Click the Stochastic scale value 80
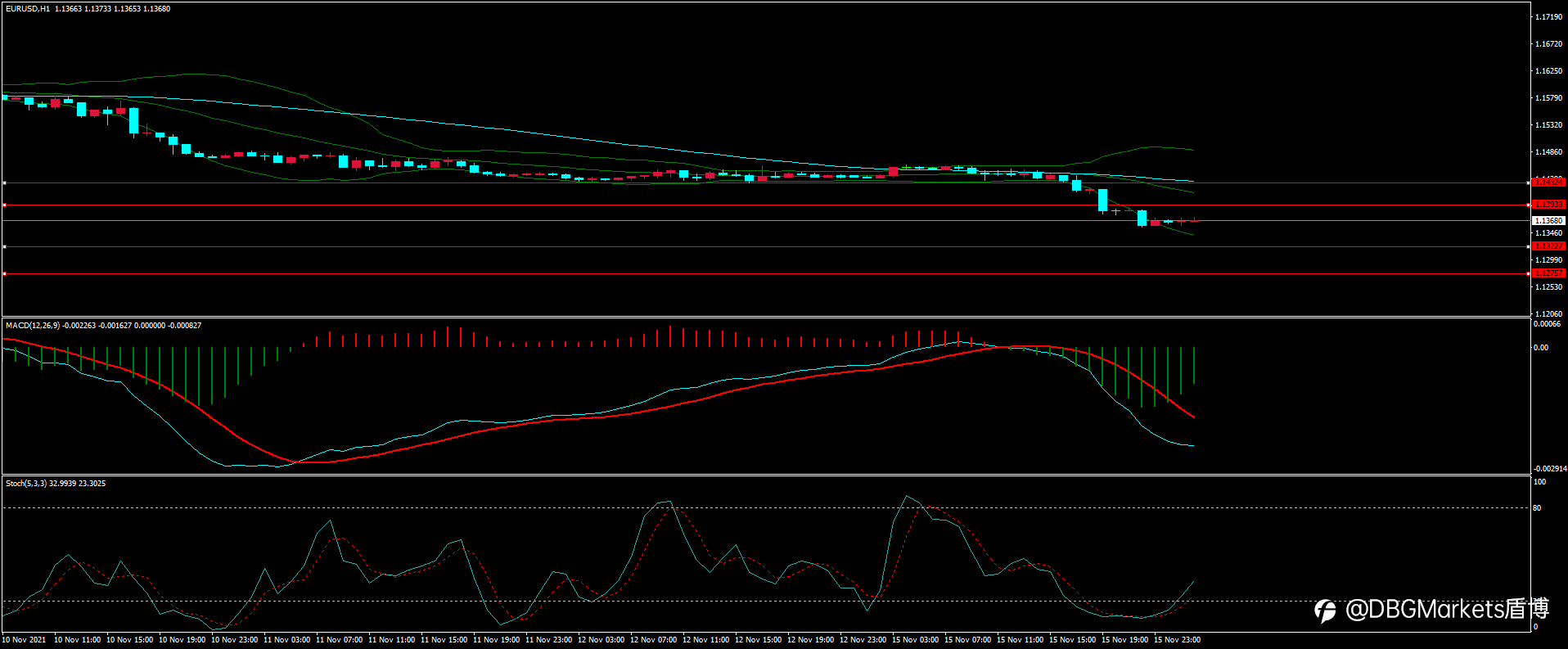 pyautogui.click(x=1537, y=508)
